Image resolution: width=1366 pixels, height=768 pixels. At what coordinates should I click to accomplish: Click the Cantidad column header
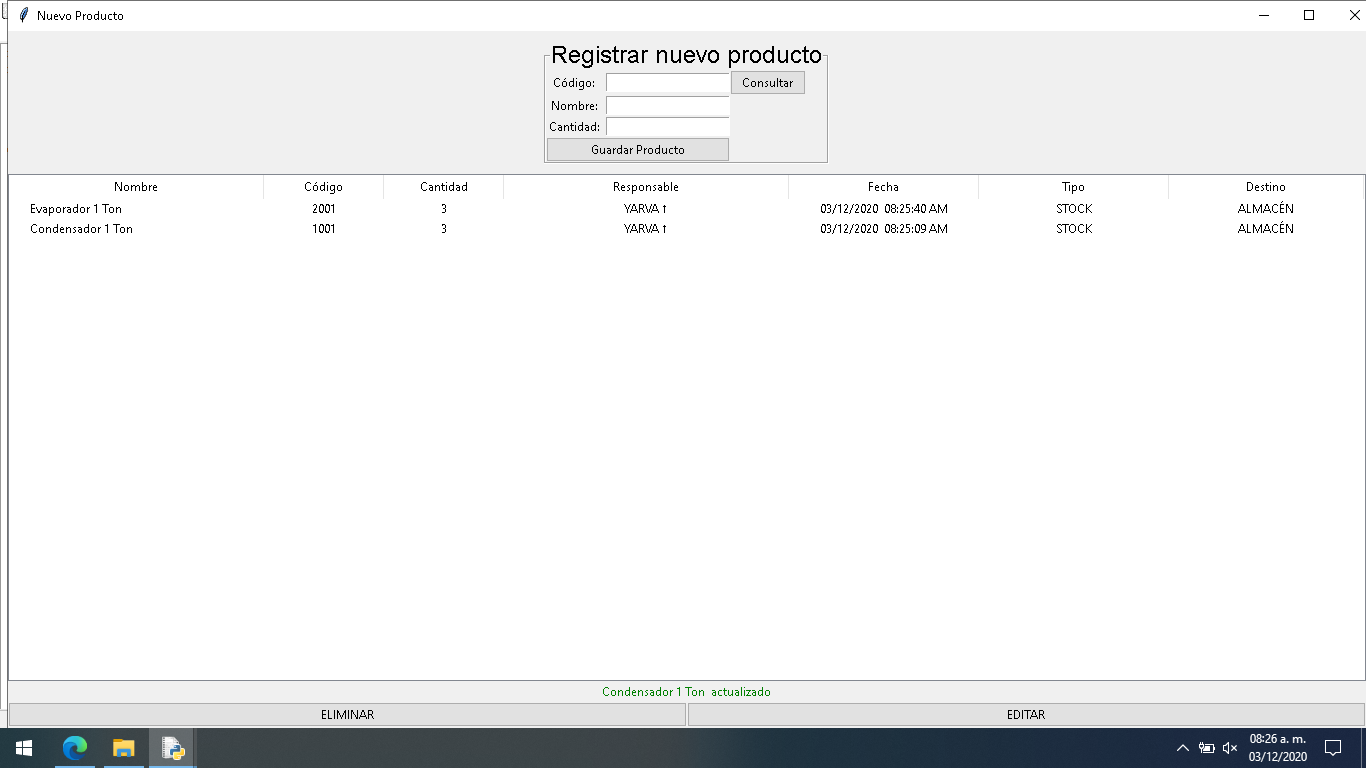(443, 187)
